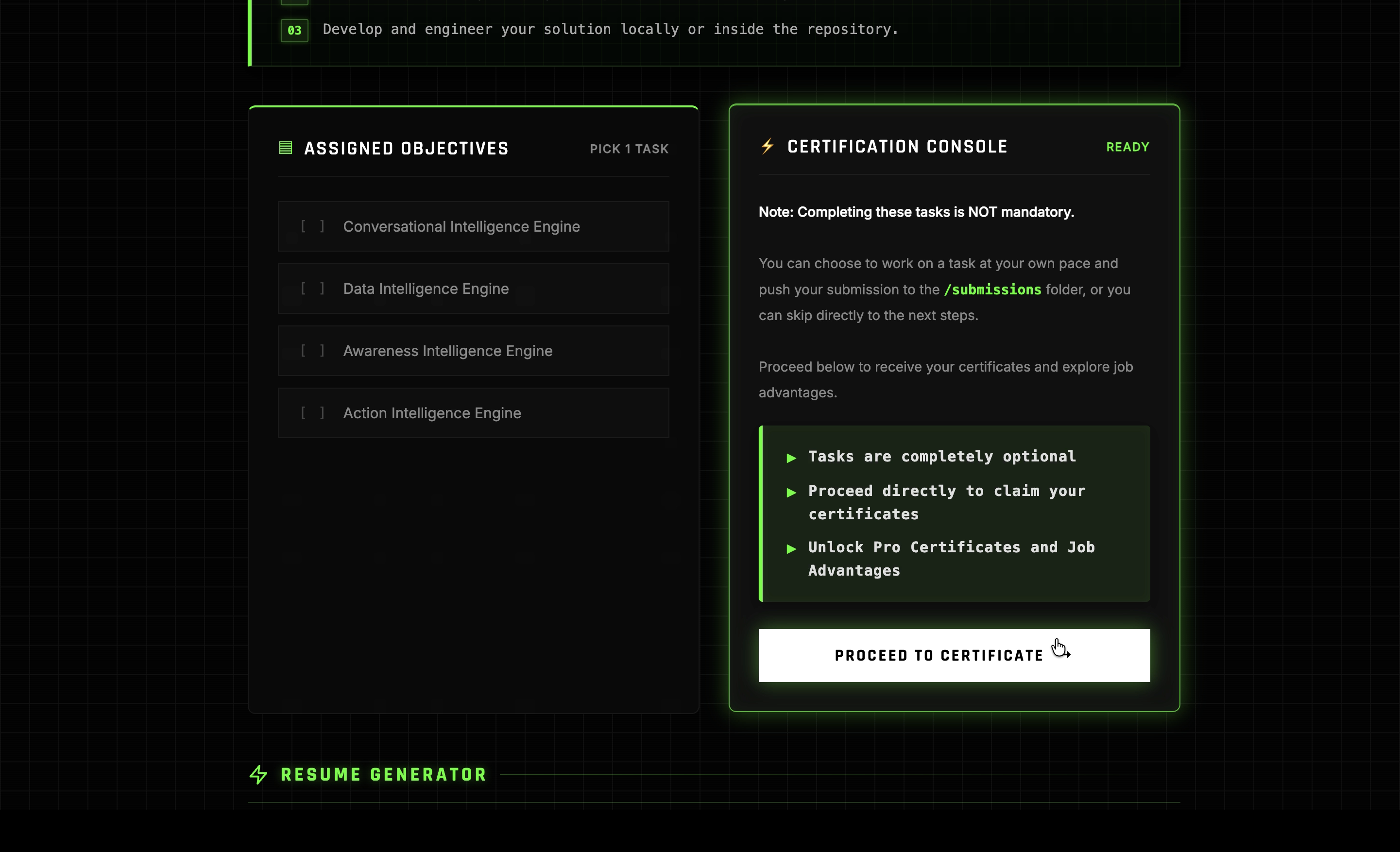The height and width of the screenshot is (852, 1400).
Task: Click the arrow bullet beside Tasks are completely optional
Action: pos(791,458)
